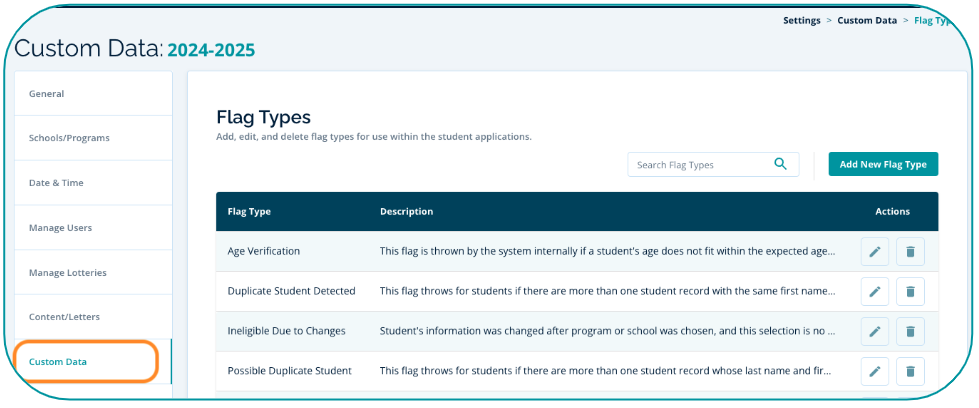
Task: Delete the Possible Duplicate Student flag
Action: click(x=910, y=371)
